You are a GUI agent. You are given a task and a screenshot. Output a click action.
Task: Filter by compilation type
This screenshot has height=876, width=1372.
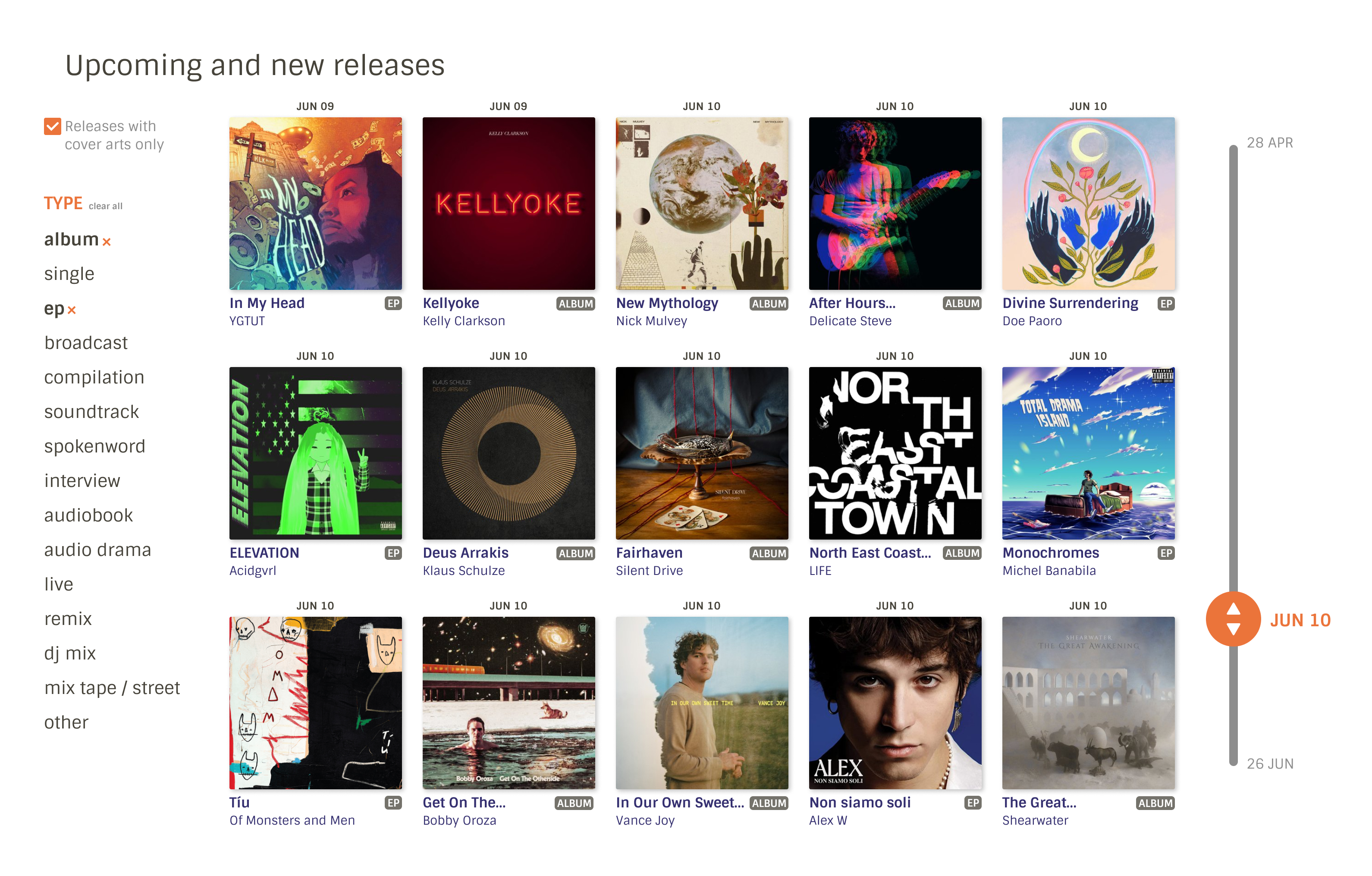point(94,378)
